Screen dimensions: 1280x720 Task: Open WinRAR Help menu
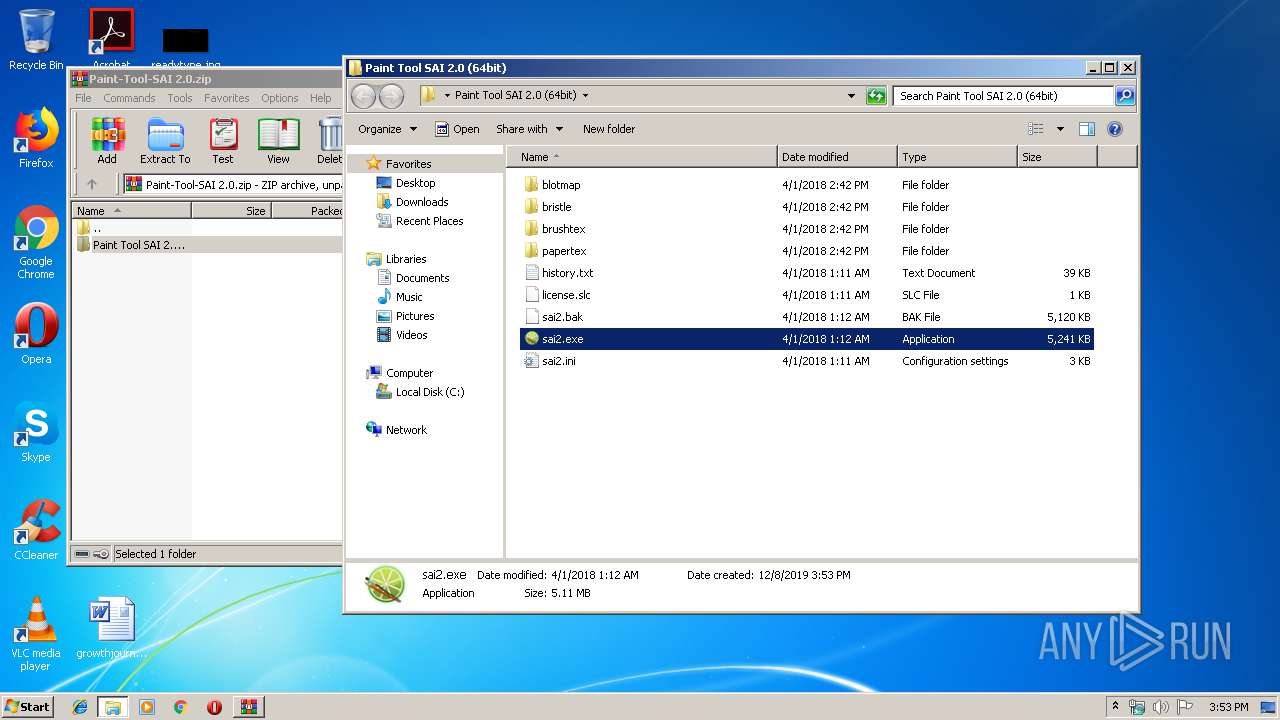point(320,98)
